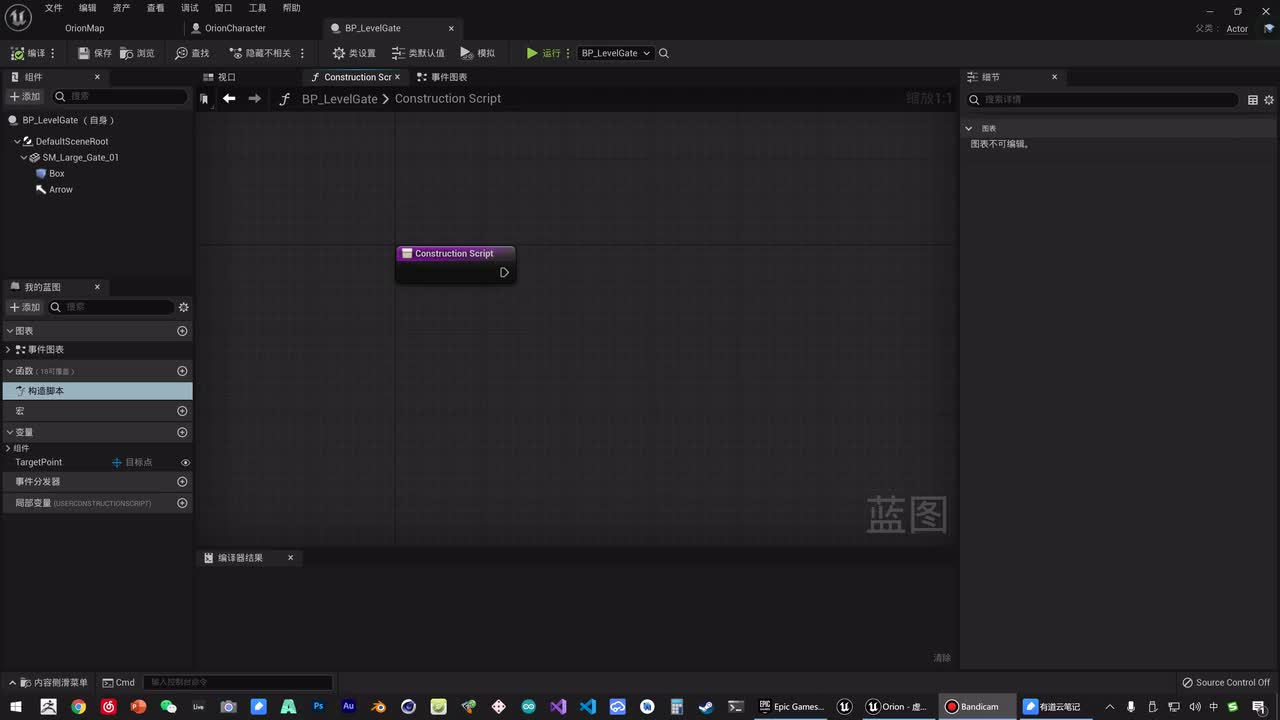Open details panel property matrix grid icon
1280x720 pixels.
point(1253,100)
